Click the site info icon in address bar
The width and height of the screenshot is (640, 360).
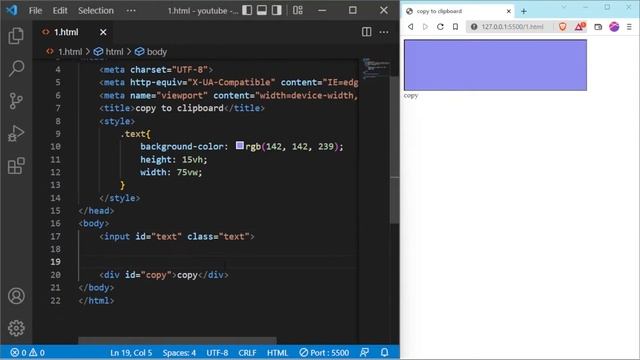473,27
